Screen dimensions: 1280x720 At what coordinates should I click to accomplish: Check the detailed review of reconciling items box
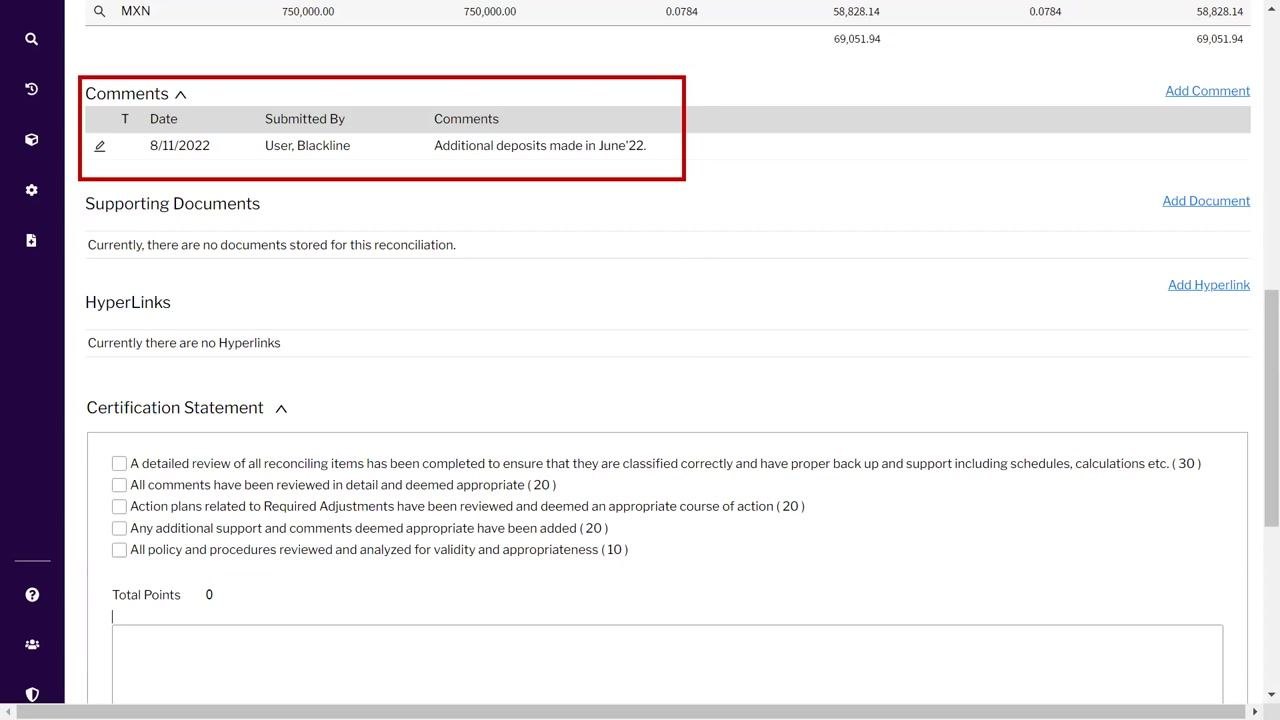(119, 463)
